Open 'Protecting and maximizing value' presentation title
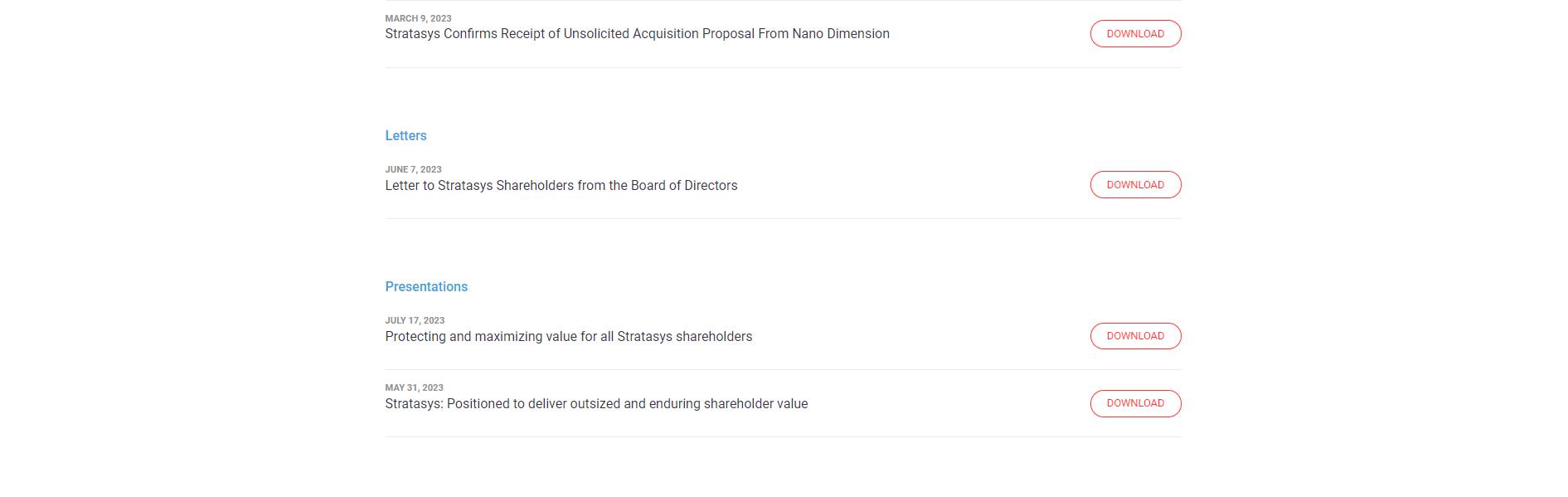Viewport: 1568px width, 497px height. pyautogui.click(x=568, y=337)
